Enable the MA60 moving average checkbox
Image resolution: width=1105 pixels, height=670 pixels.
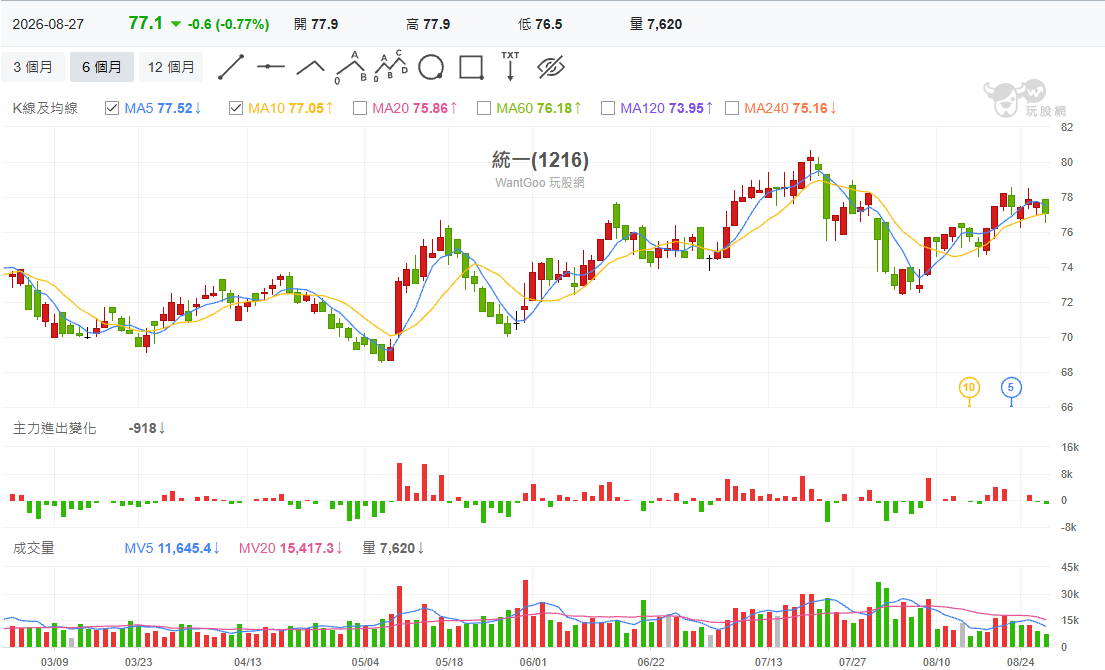pyautogui.click(x=484, y=108)
